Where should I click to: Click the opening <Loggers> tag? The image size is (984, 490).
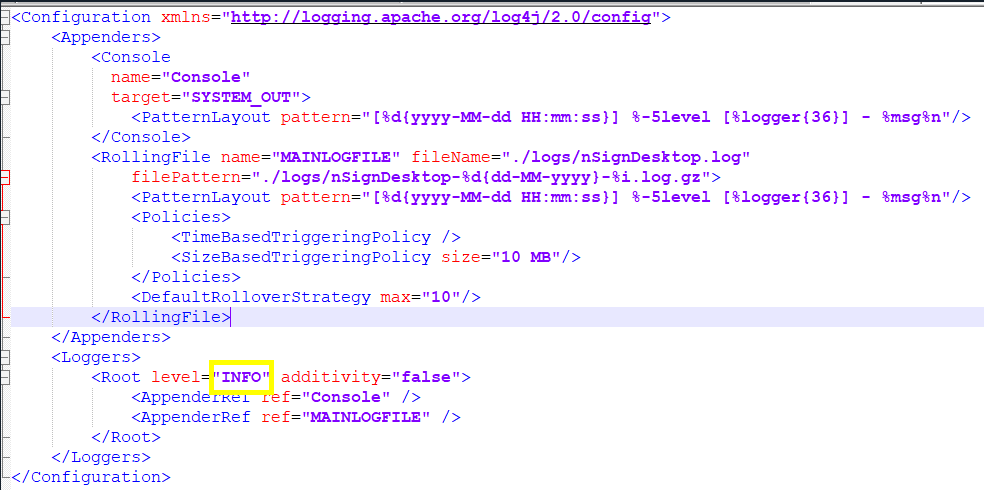click(95, 357)
